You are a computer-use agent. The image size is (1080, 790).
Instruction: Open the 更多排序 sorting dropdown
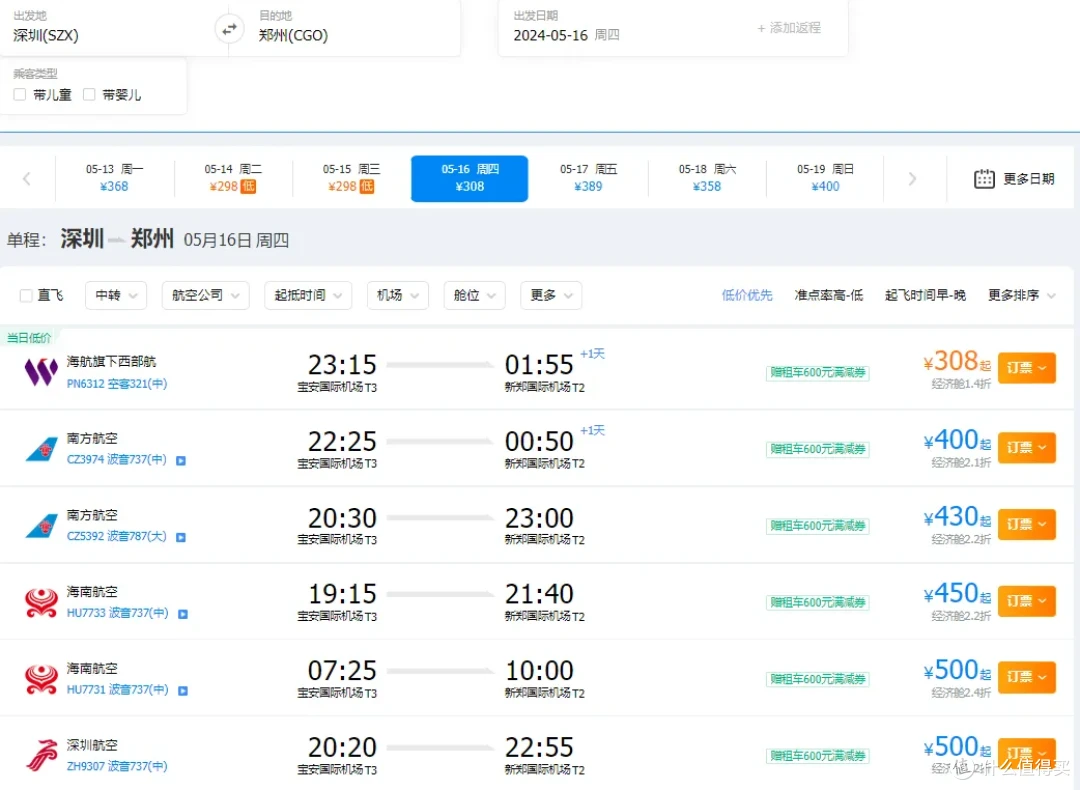[1021, 295]
